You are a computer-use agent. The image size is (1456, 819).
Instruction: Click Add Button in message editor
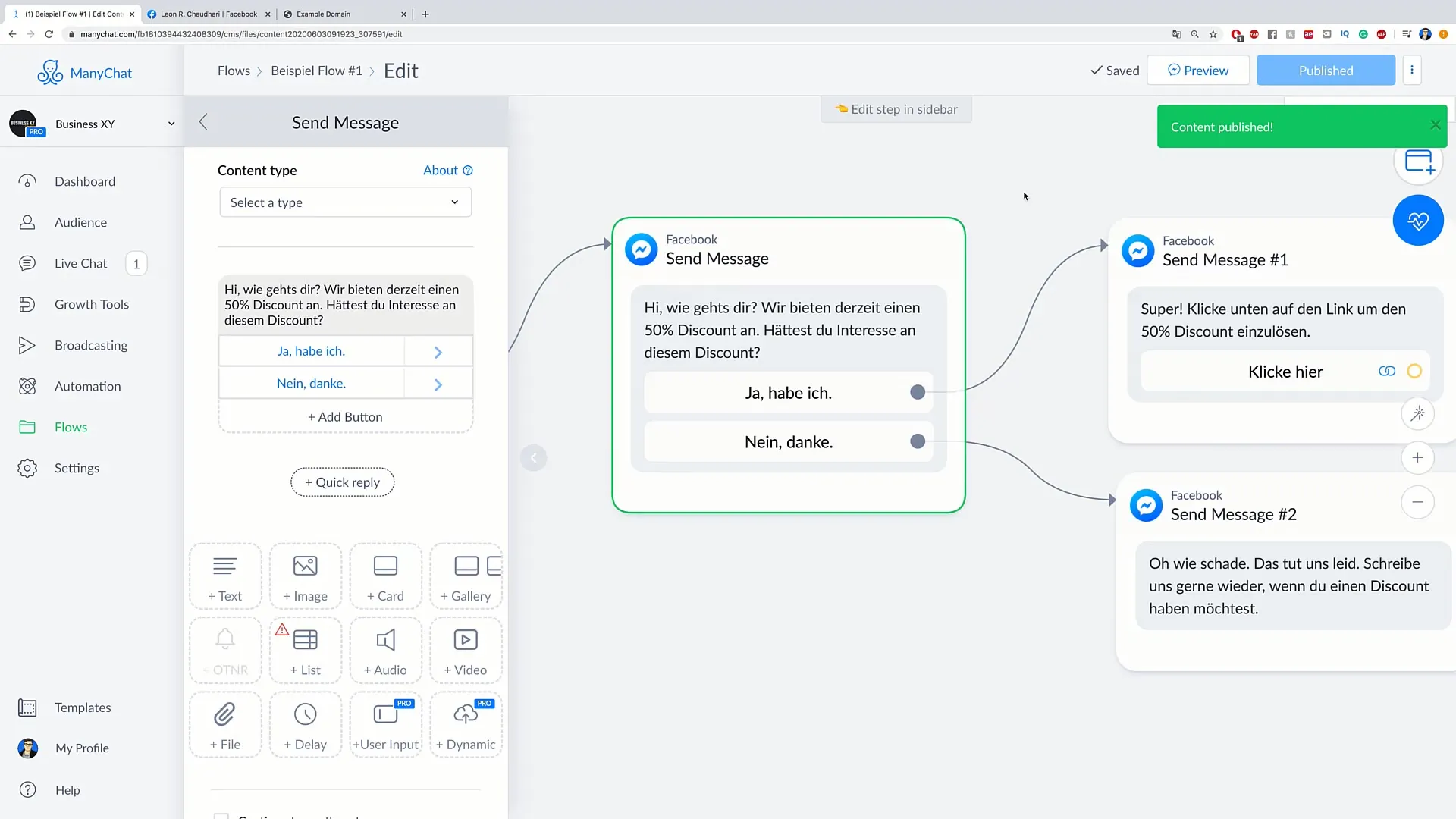click(345, 416)
